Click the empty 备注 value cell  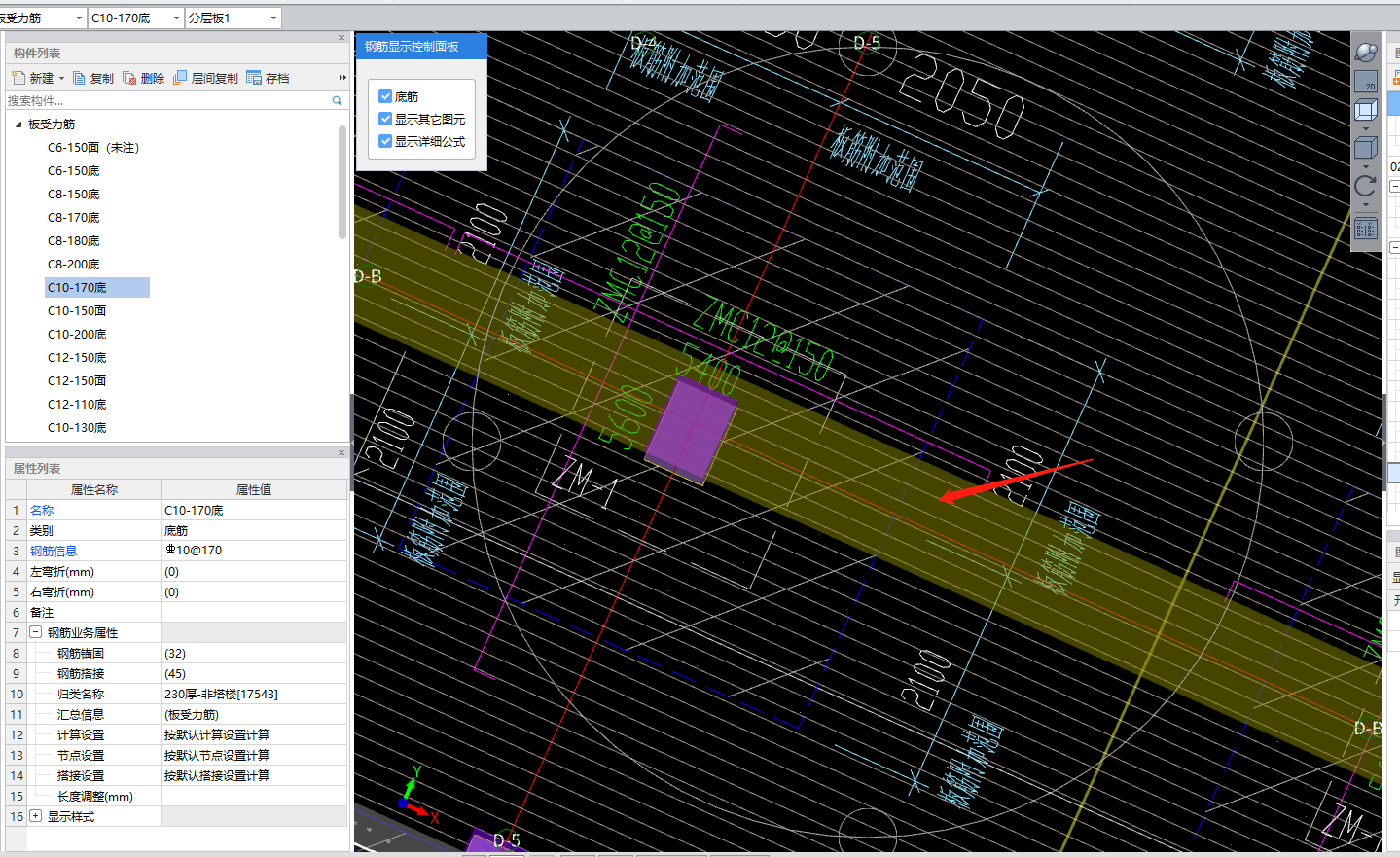(x=254, y=613)
